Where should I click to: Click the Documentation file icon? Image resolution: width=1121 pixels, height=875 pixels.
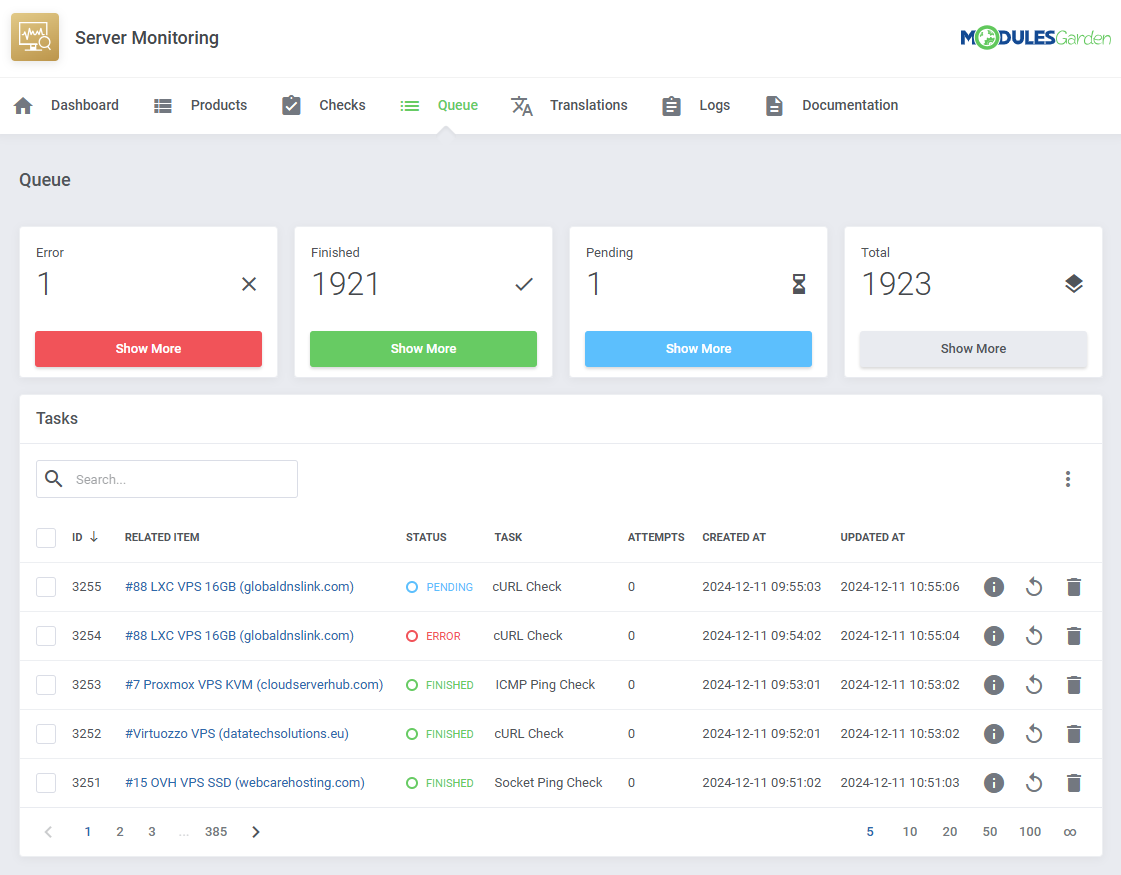(774, 106)
